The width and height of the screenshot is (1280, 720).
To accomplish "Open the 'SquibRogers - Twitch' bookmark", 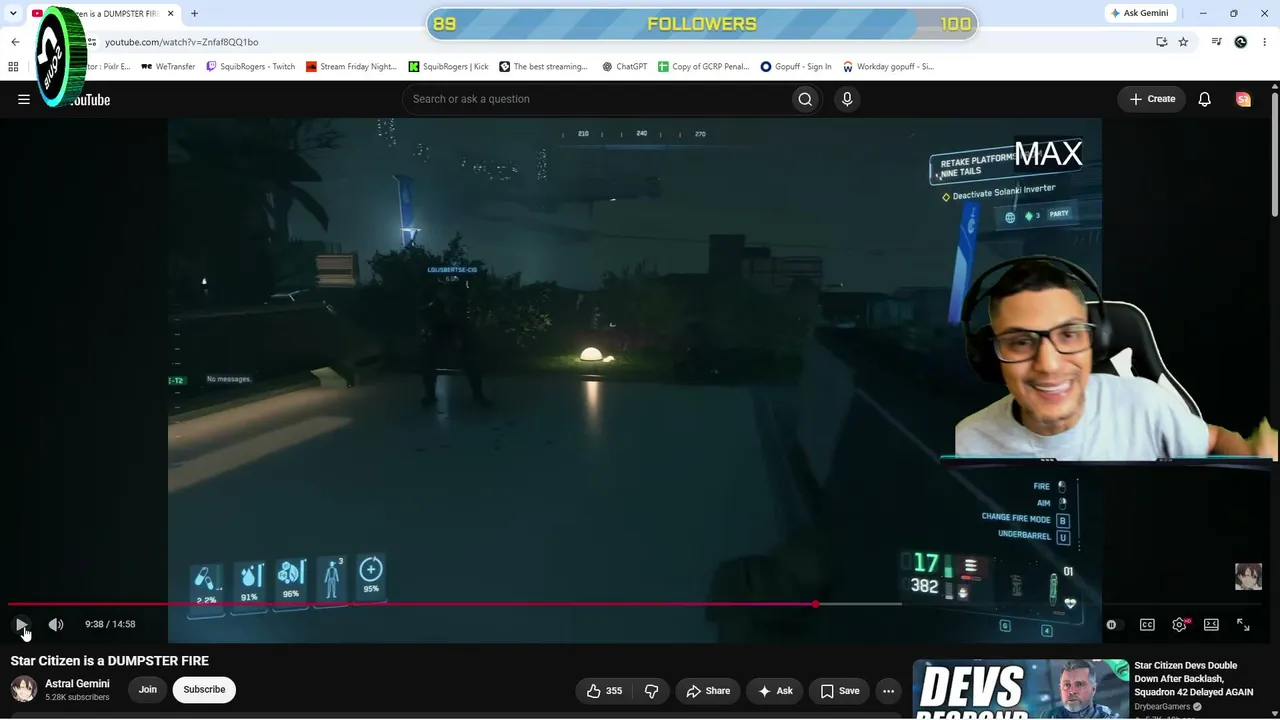I will coord(251,67).
